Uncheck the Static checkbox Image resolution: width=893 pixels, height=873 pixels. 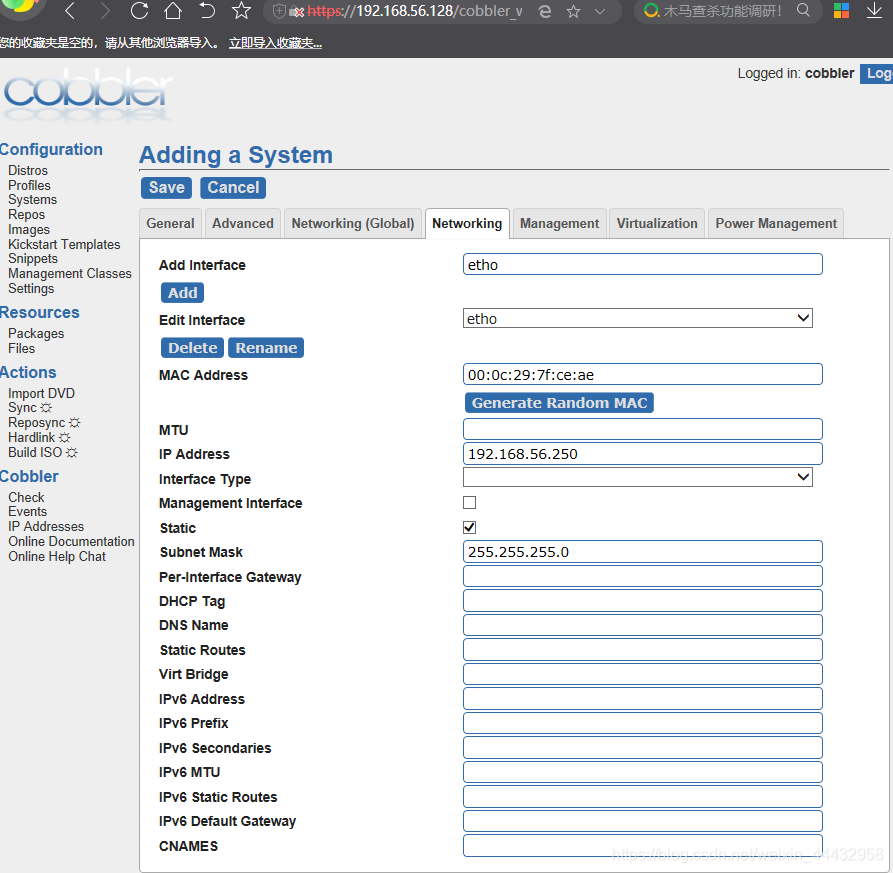click(x=469, y=527)
